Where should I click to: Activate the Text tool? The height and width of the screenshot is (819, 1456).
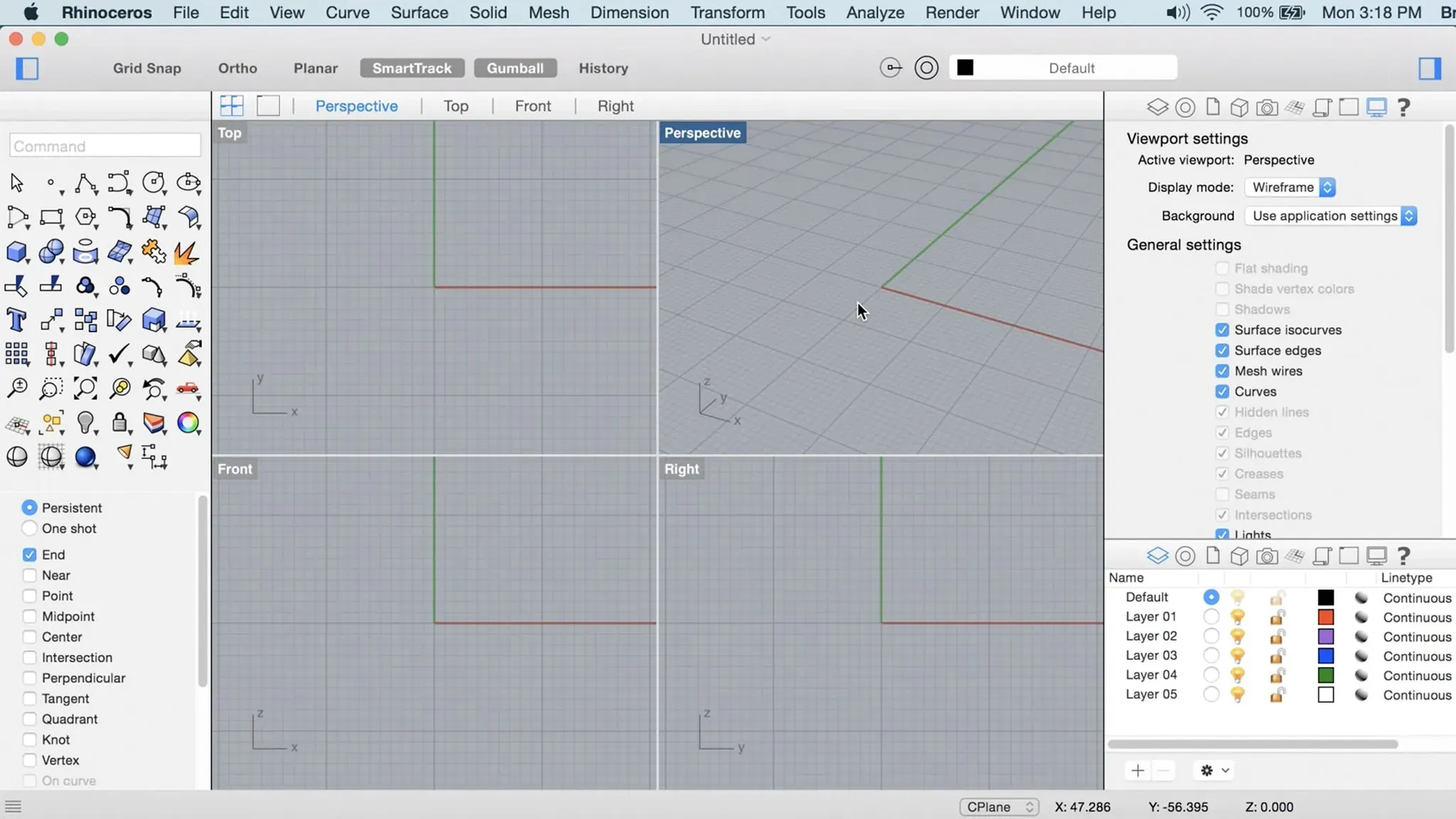17,320
